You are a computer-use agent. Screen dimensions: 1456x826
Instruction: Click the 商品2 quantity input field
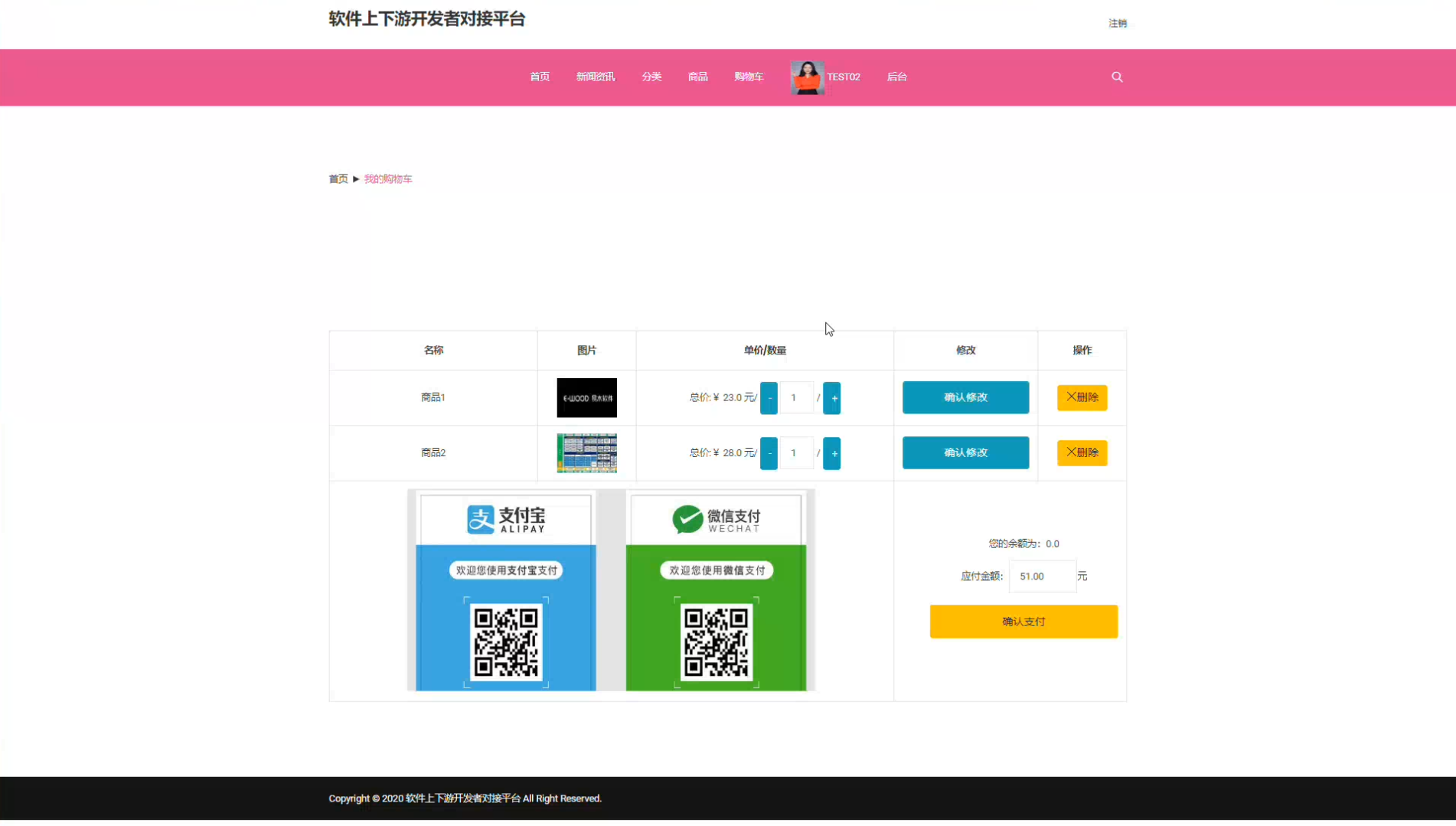(x=796, y=453)
